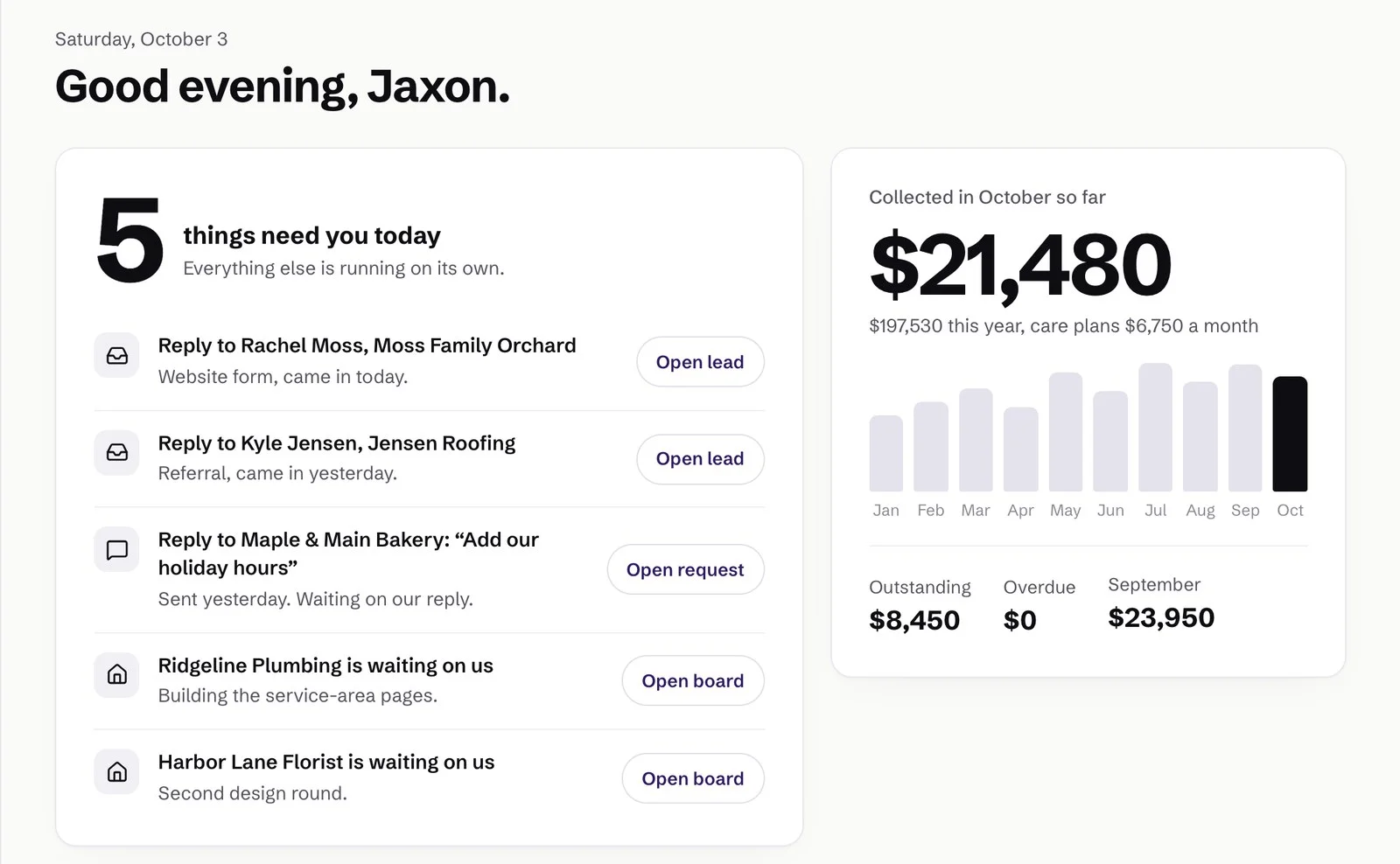Click "things need you today" heading
1400x864 pixels.
[x=311, y=235]
